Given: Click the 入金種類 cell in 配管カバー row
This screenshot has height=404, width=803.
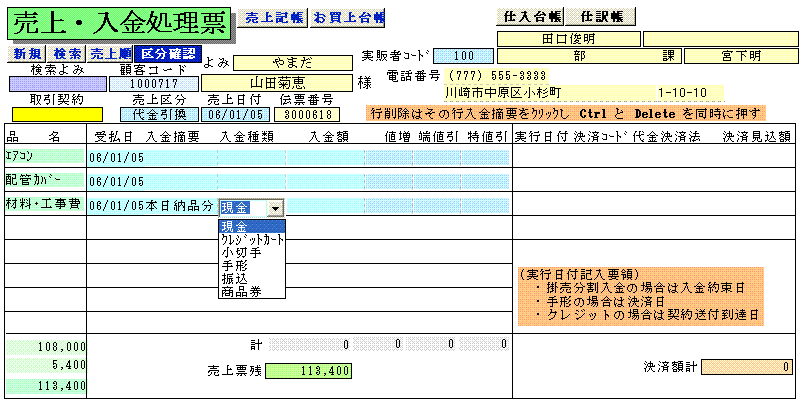Looking at the screenshot, I should pyautogui.click(x=251, y=181).
